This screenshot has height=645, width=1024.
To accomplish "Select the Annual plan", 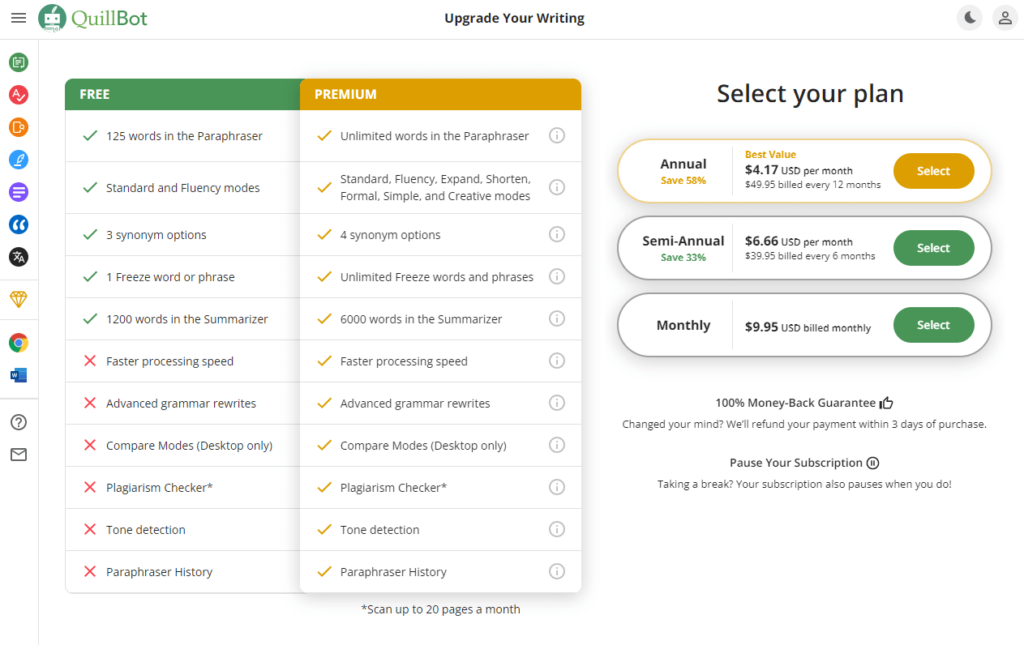I will pos(933,171).
